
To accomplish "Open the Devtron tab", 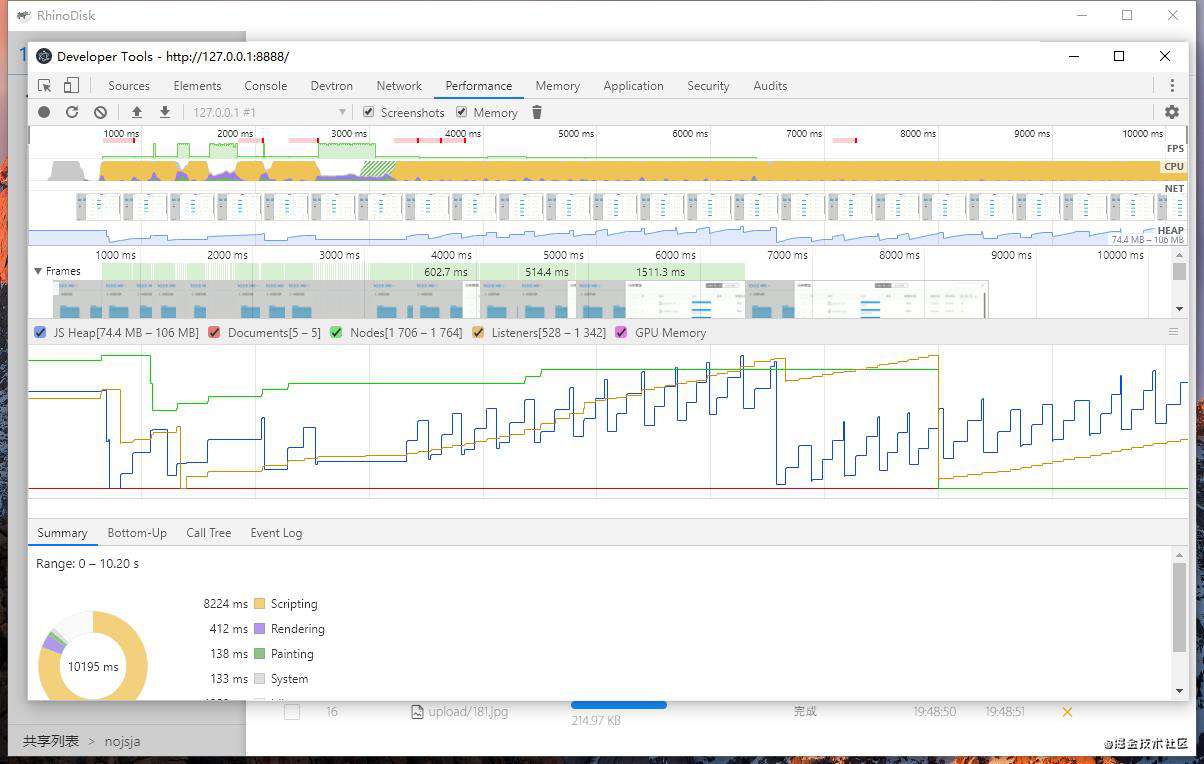I will (332, 86).
